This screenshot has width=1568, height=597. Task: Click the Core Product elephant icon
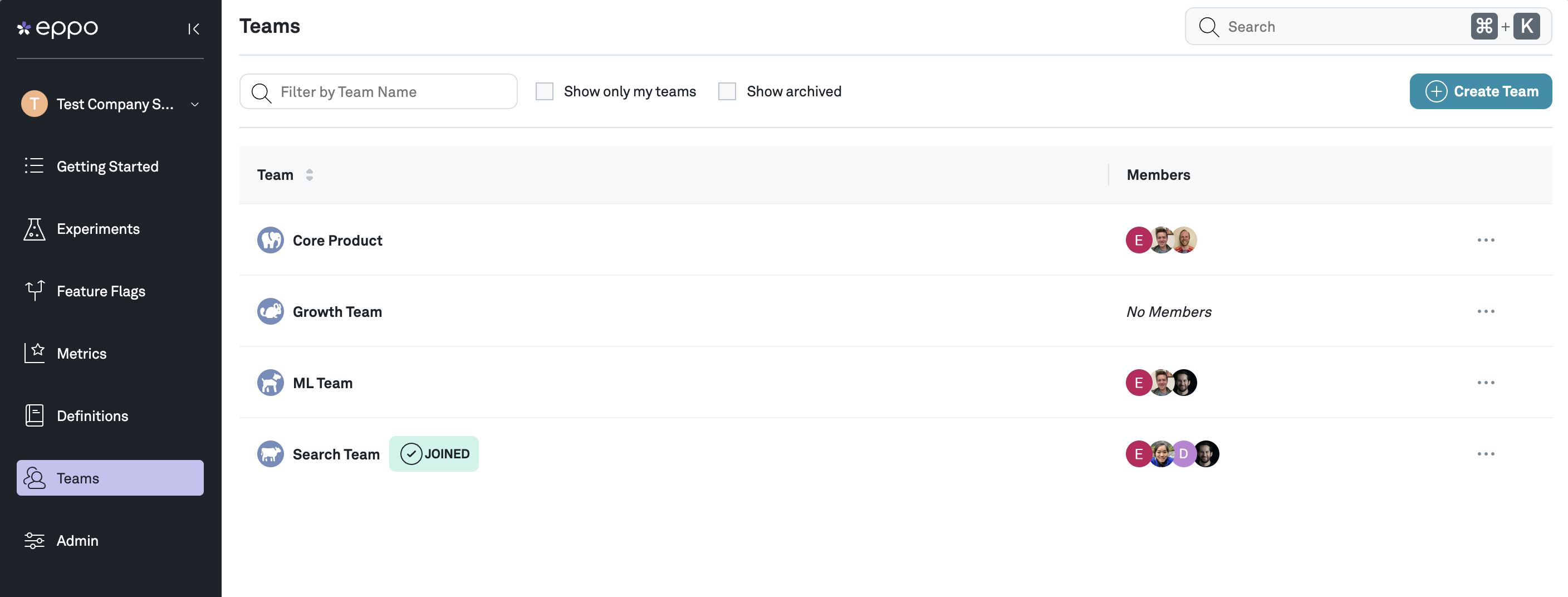(270, 241)
